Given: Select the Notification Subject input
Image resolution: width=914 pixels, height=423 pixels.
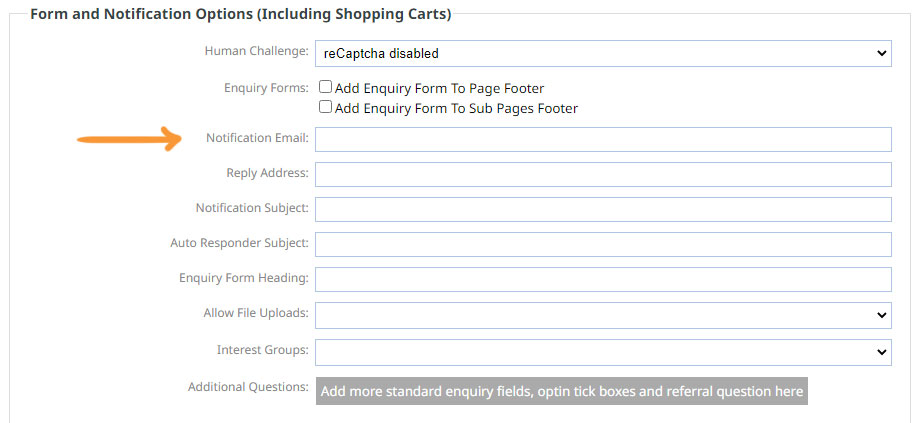Looking at the screenshot, I should (603, 210).
